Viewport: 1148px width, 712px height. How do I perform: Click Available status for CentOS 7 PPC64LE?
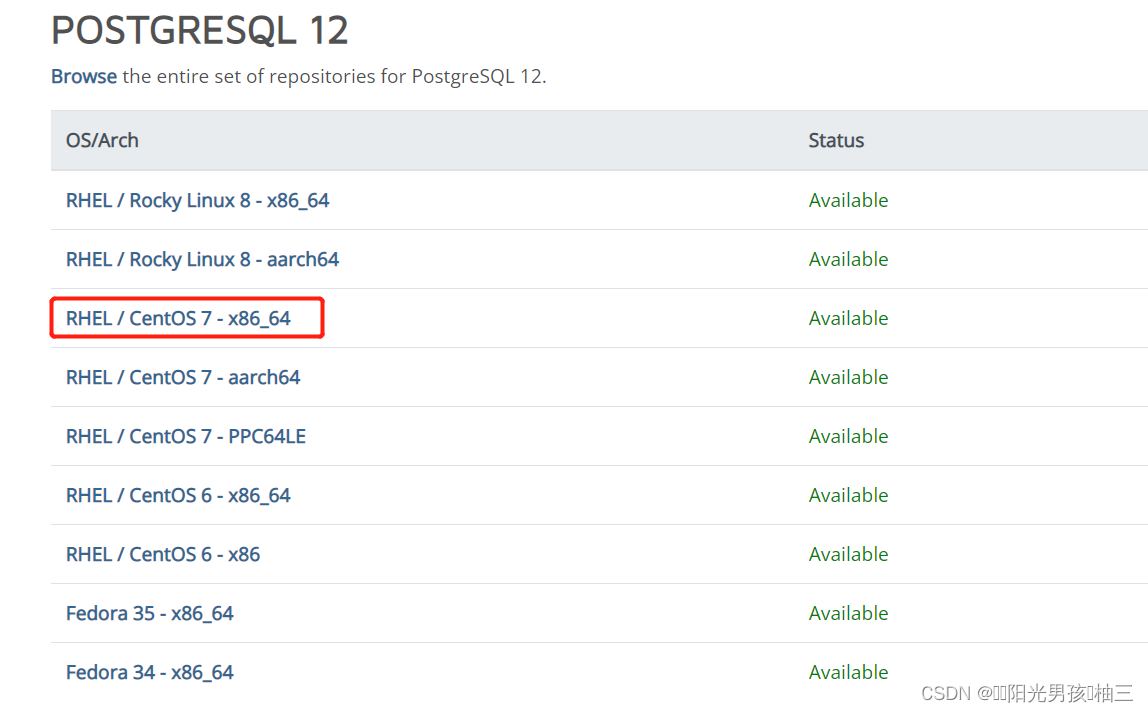click(849, 437)
